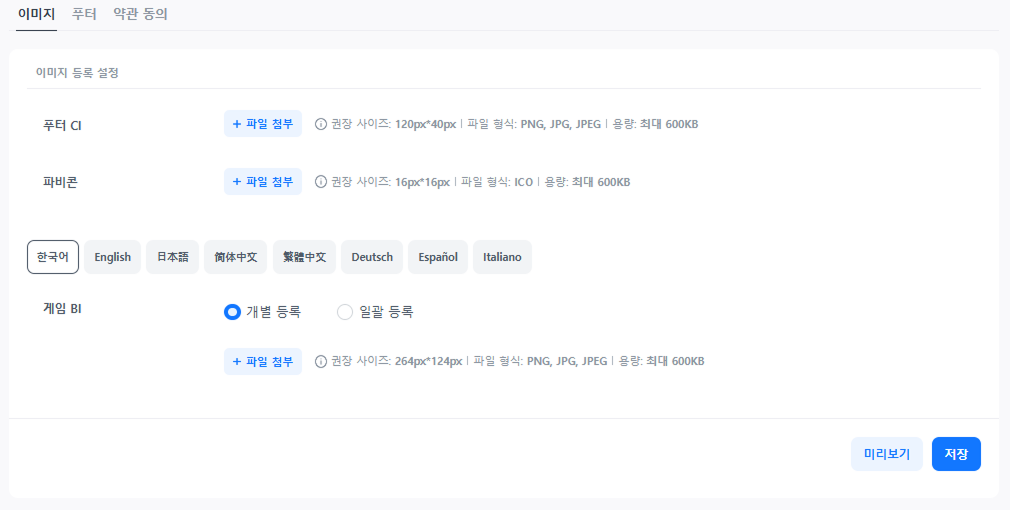This screenshot has height=510, width=1010.
Task: Go to the 약관 동의 tab
Action: click(140, 14)
